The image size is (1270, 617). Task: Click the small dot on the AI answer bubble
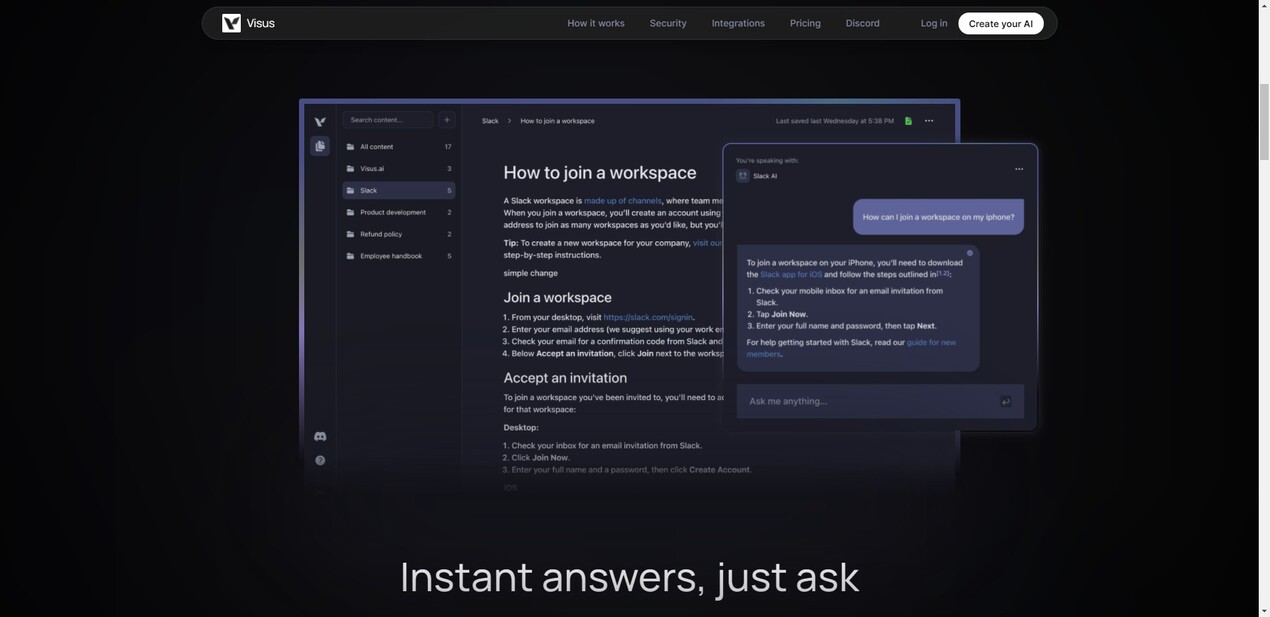point(970,253)
